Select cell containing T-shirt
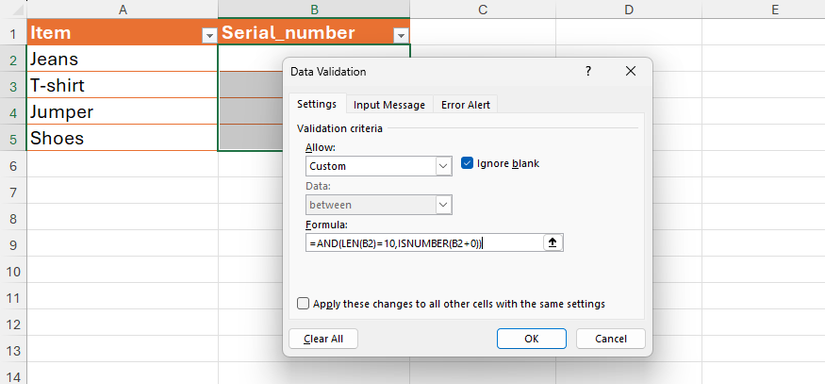Image resolution: width=825 pixels, height=384 pixels. pyautogui.click(x=122, y=85)
